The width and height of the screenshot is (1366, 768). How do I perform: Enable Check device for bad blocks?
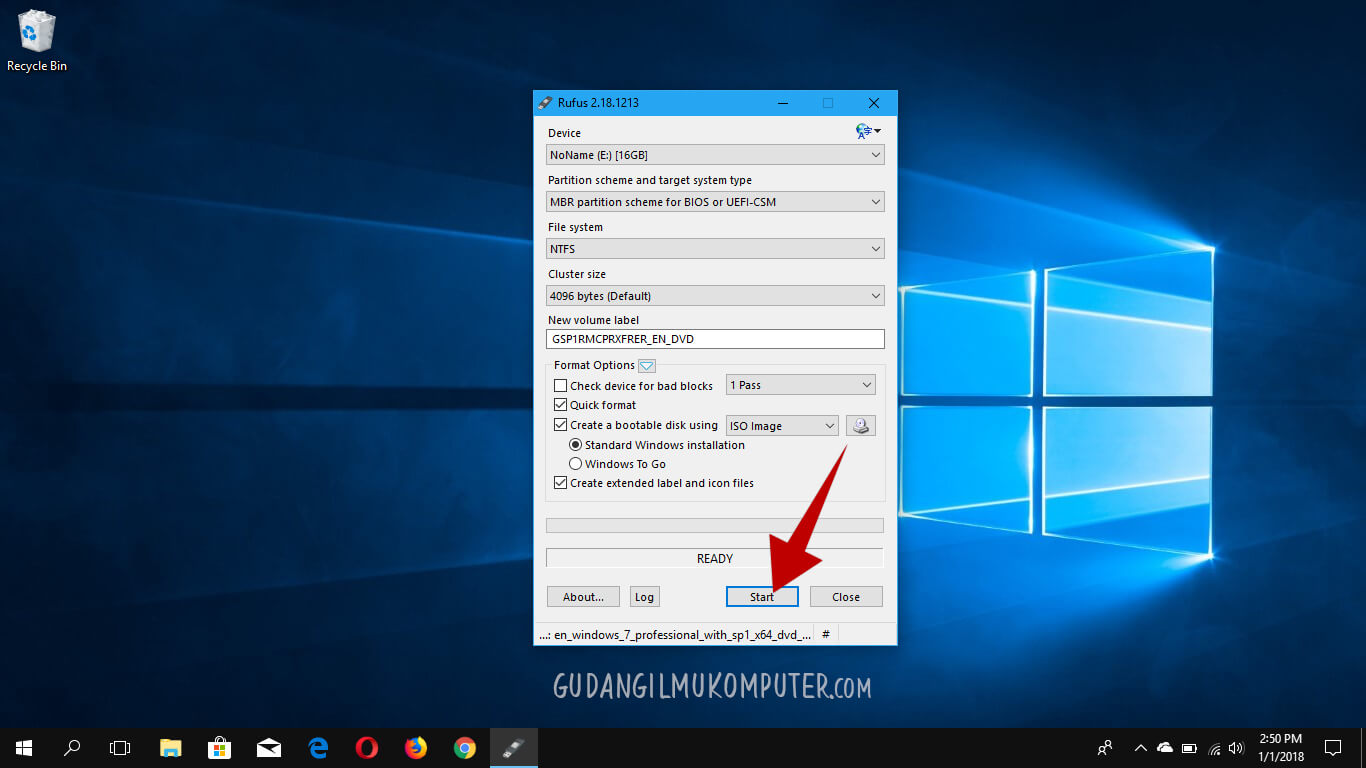pos(560,386)
